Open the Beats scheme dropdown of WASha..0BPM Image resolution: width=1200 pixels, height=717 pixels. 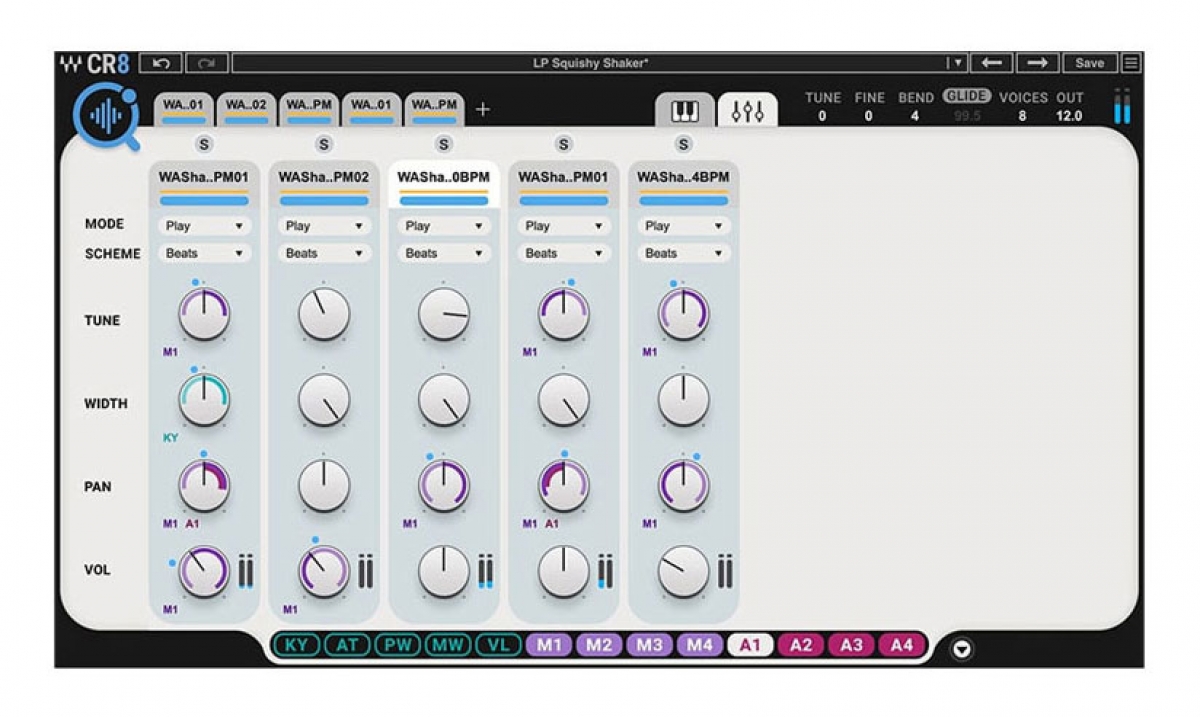coord(444,253)
